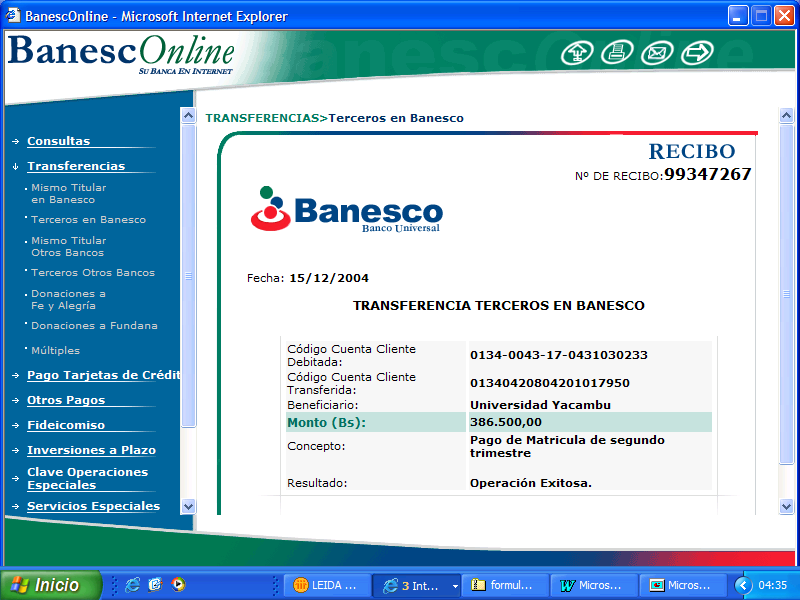Select Donaciones a Fe y Alegría
This screenshot has height=600, width=800.
click(x=68, y=300)
